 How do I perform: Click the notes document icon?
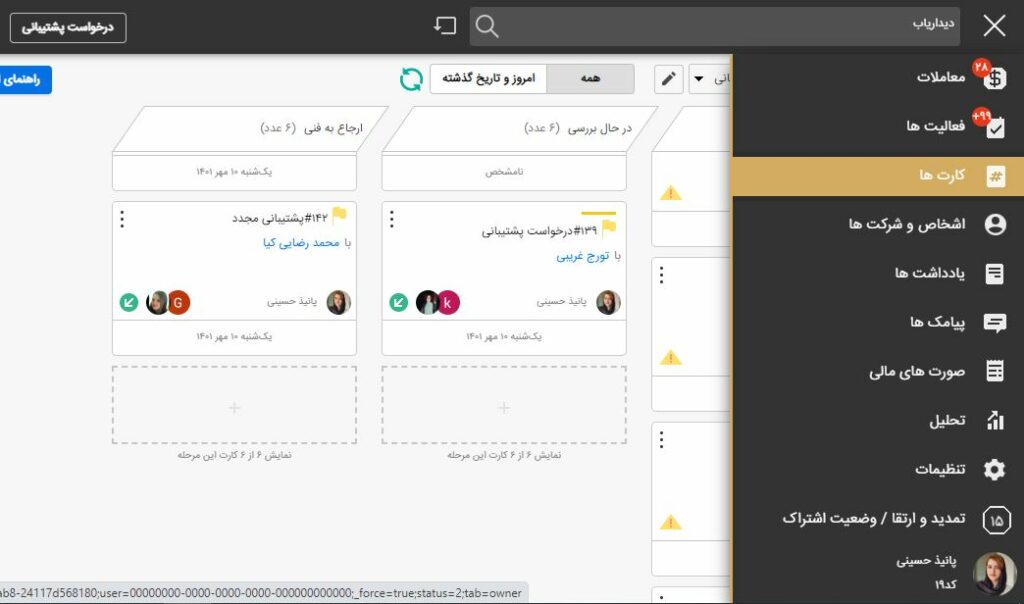(995, 274)
